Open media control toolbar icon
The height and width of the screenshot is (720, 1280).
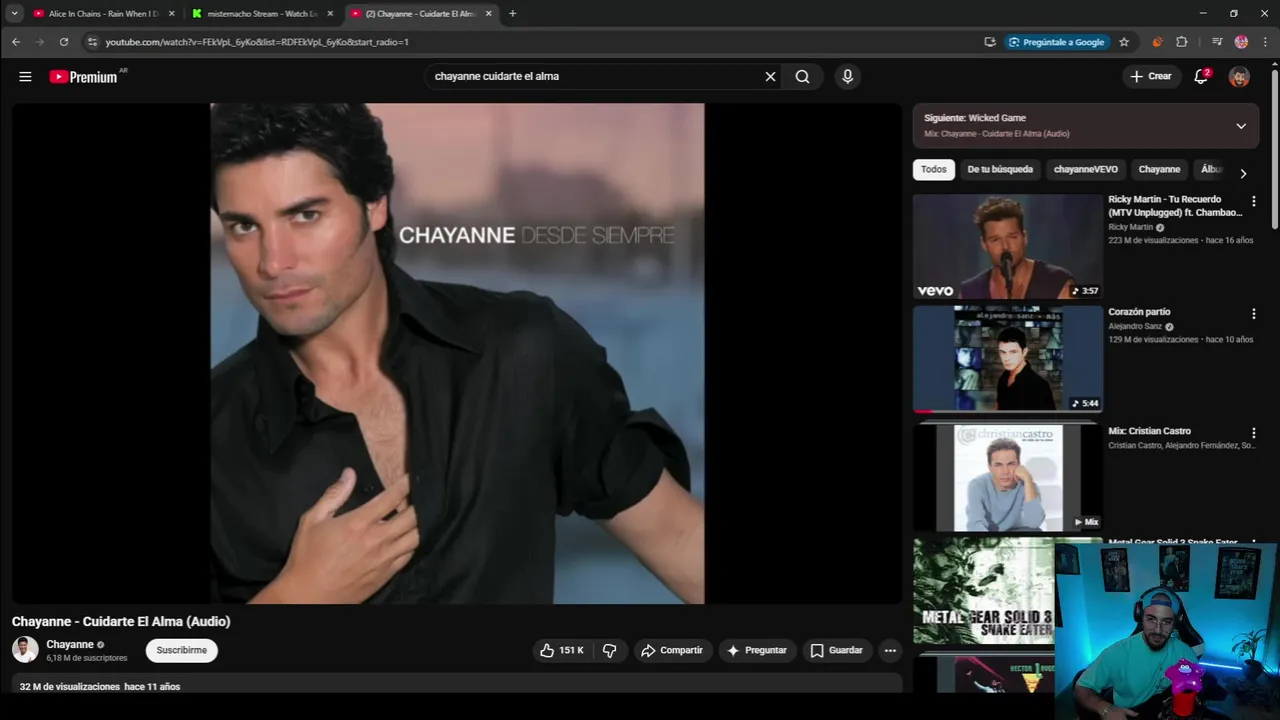(x=1216, y=42)
